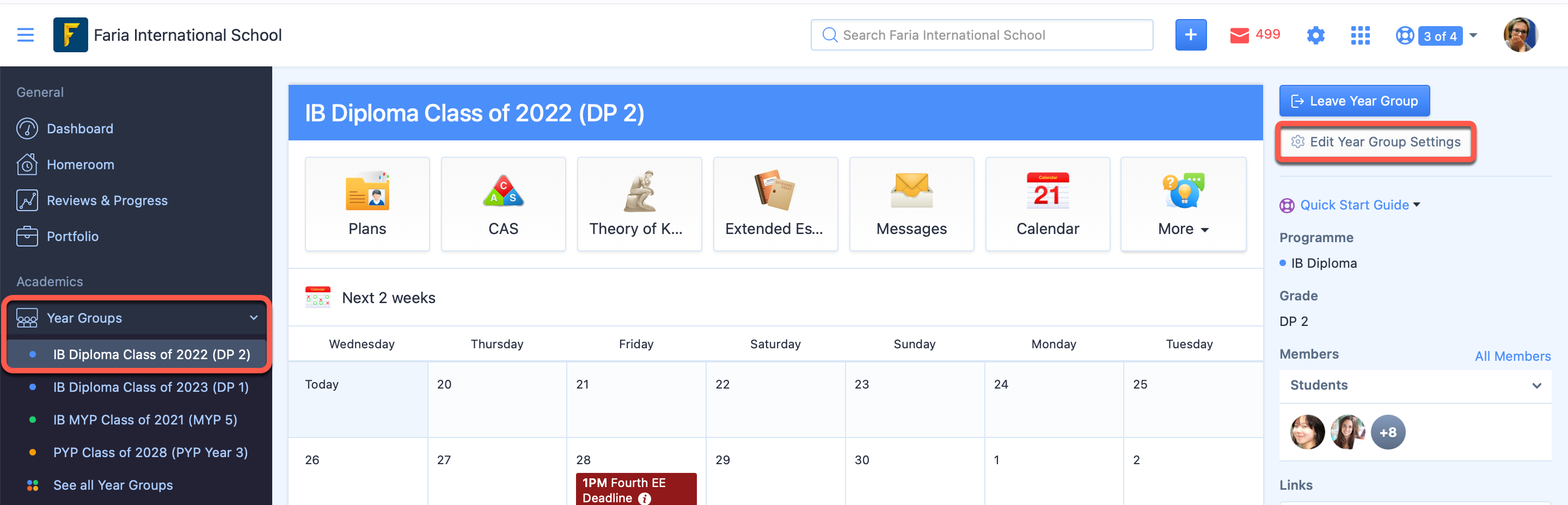
Task: Collapse the Year Groups chevron
Action: click(x=253, y=318)
